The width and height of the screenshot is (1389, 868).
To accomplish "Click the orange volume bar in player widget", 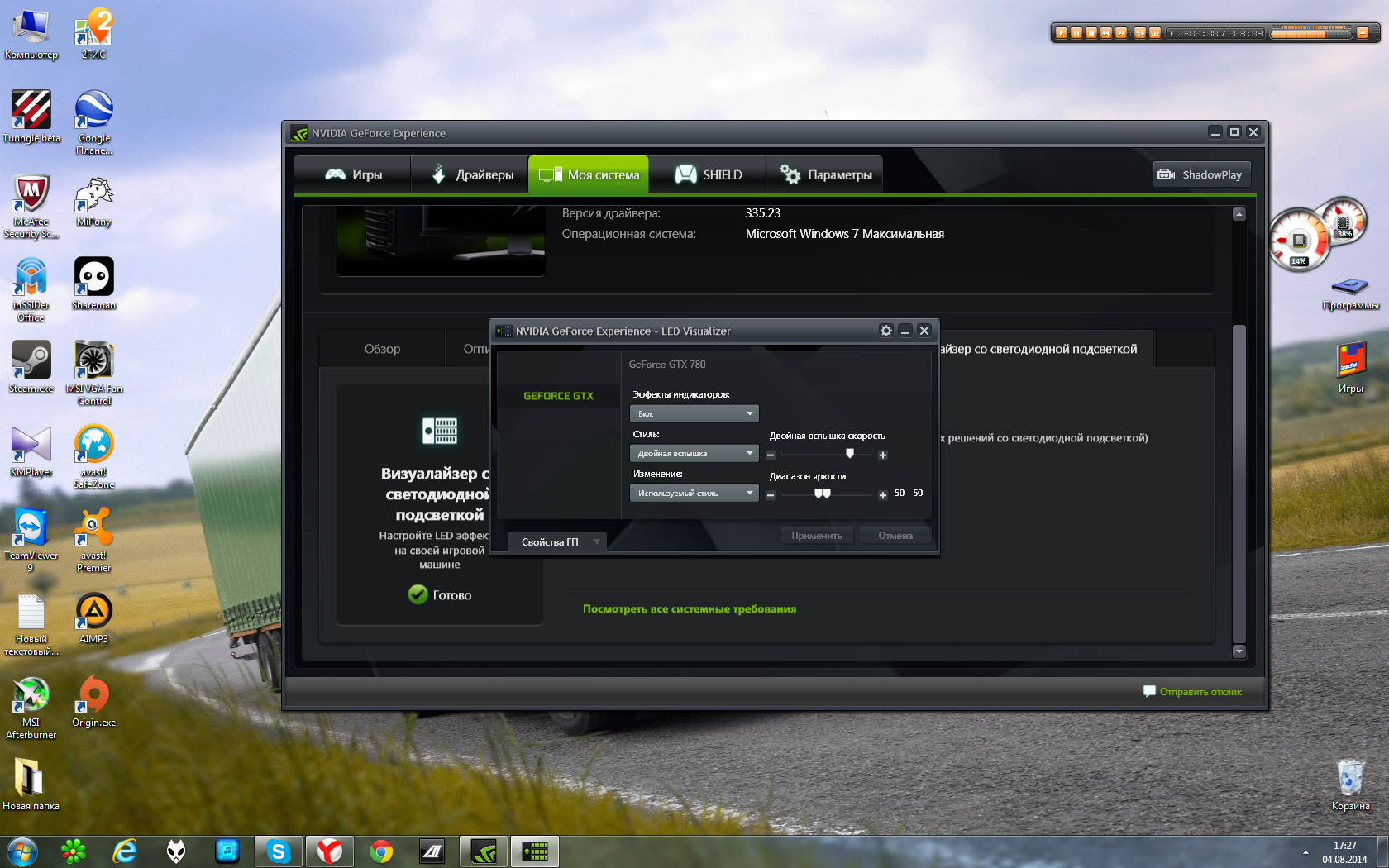I will (1310, 33).
